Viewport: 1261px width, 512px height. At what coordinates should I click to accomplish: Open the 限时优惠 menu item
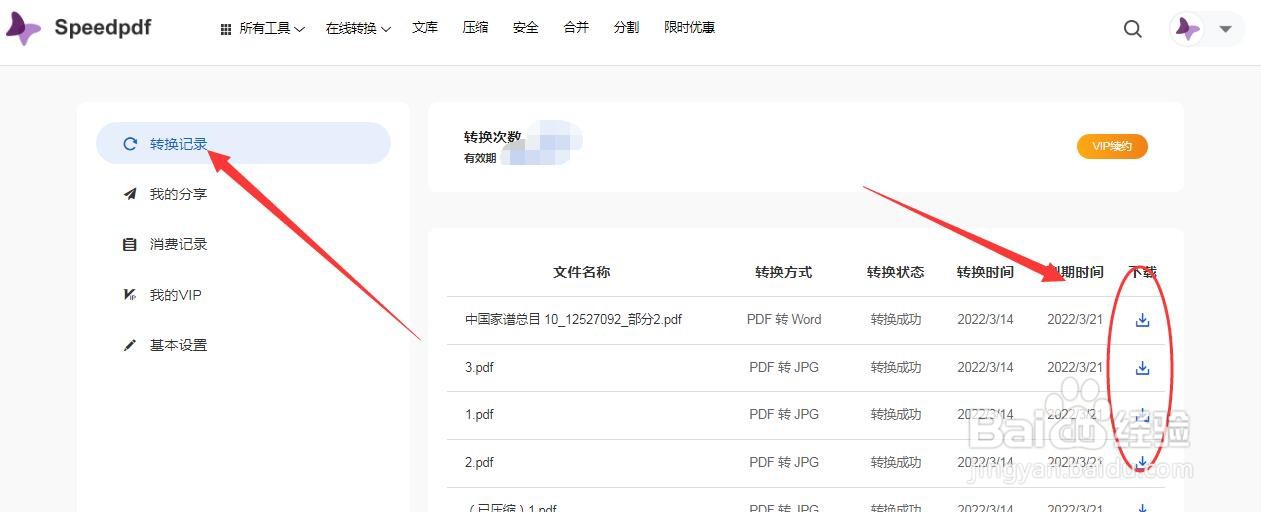689,28
